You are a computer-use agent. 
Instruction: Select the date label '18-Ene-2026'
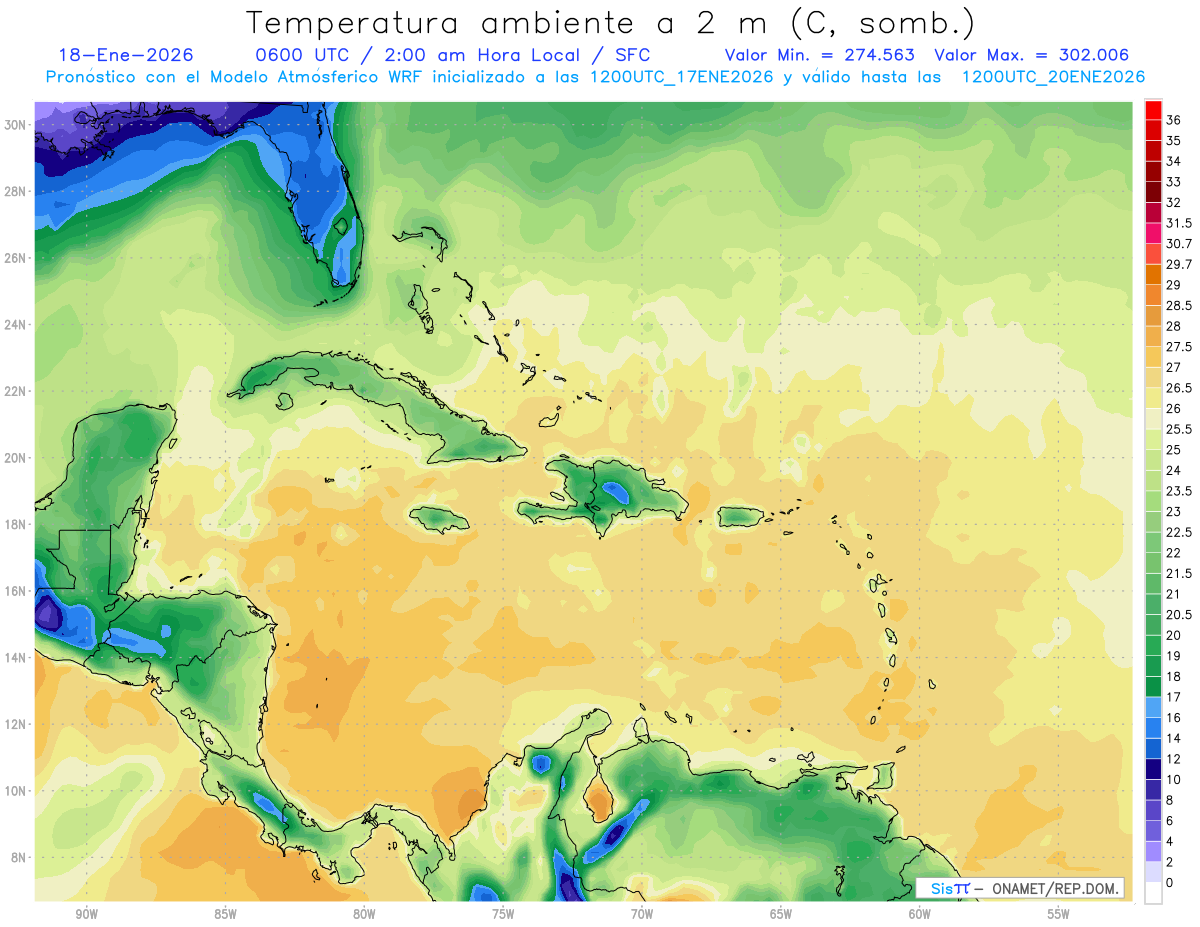point(126,55)
